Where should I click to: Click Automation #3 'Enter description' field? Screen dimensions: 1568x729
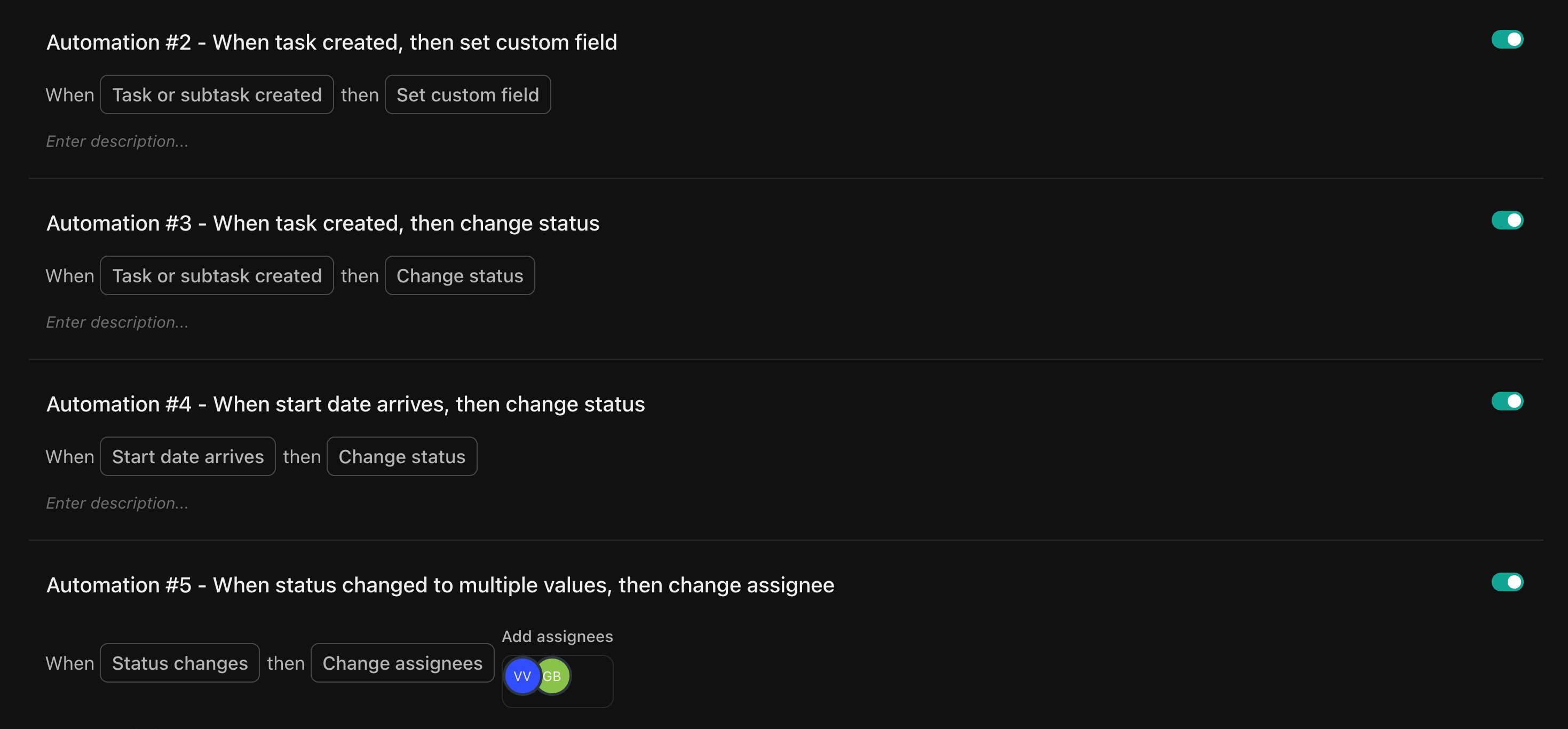pyautogui.click(x=117, y=322)
